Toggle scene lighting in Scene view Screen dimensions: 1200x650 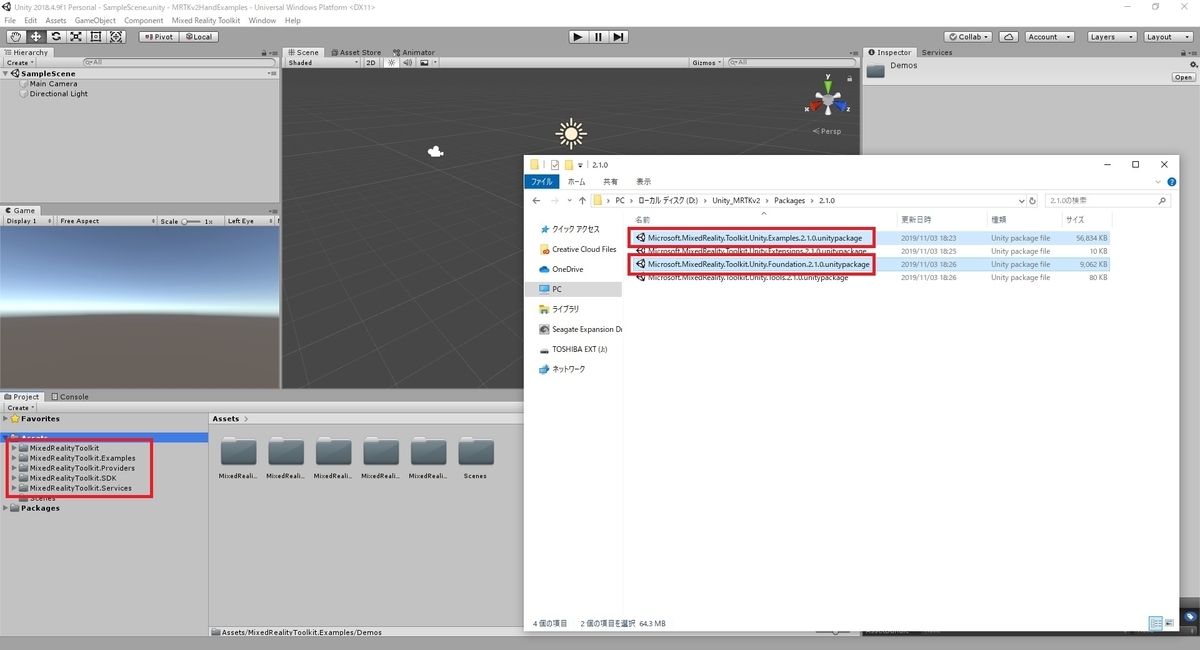pyautogui.click(x=390, y=61)
